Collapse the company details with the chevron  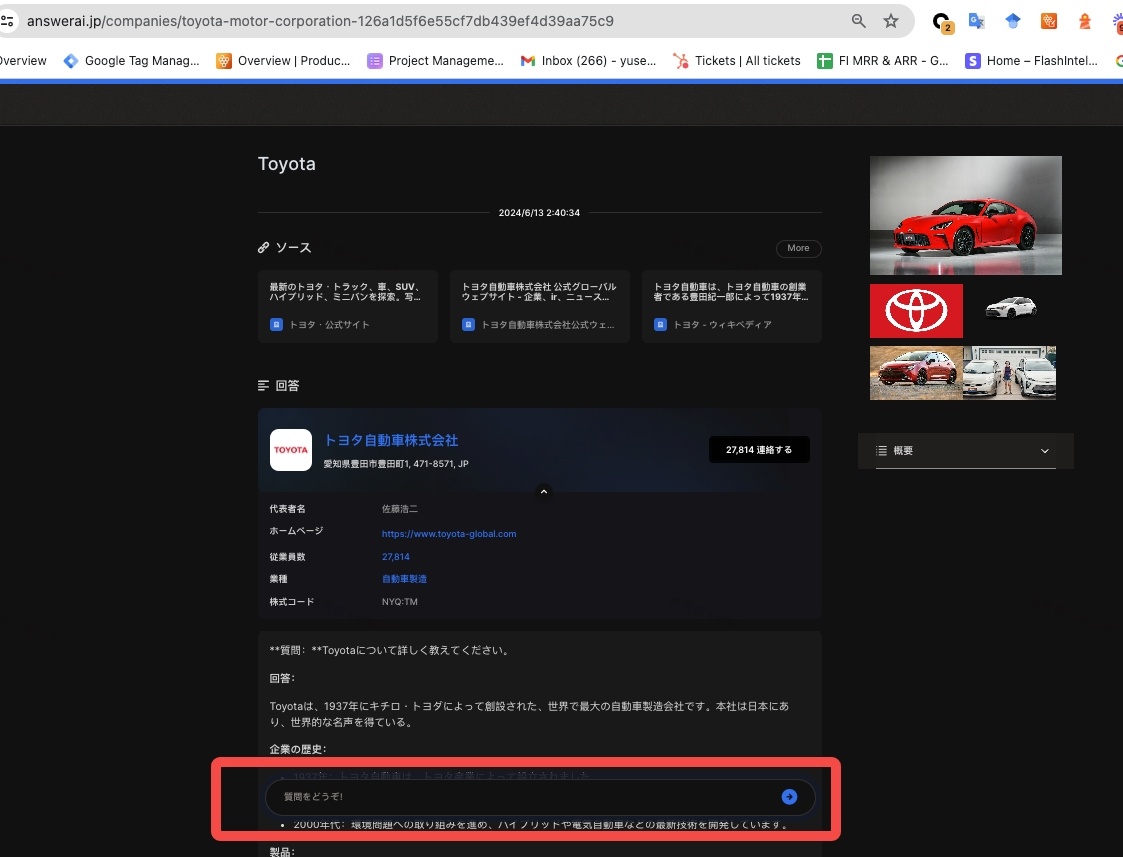tap(544, 492)
